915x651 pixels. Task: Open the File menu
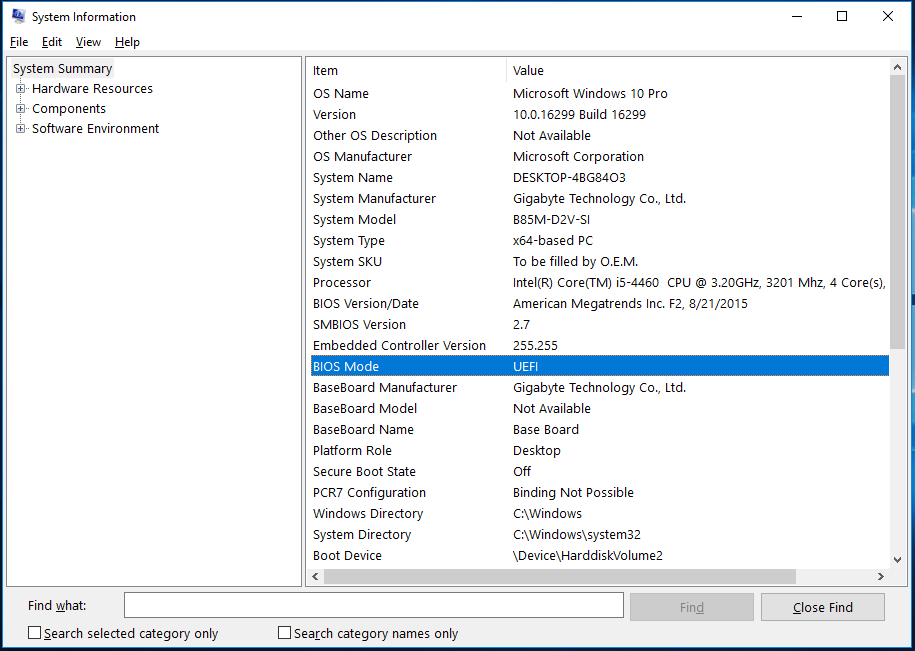pyautogui.click(x=19, y=42)
